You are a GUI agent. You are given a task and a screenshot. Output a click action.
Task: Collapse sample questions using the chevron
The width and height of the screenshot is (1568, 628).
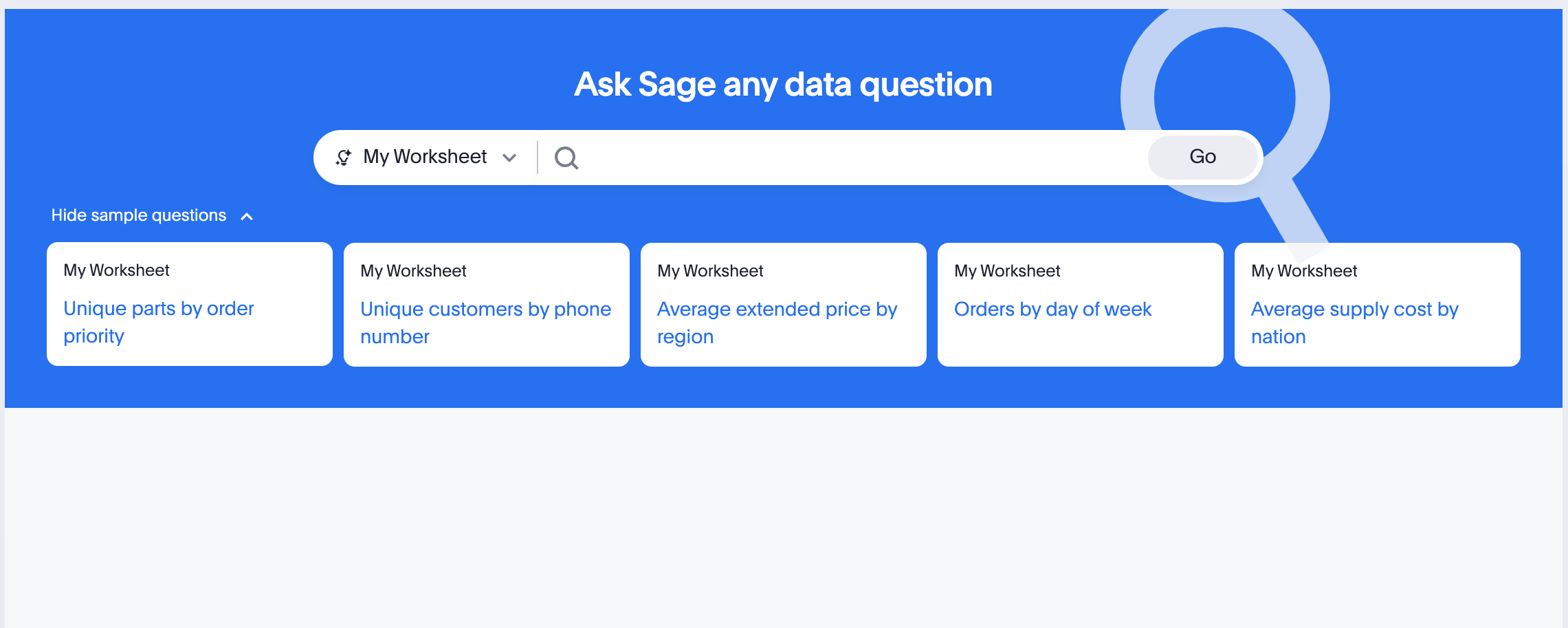(x=247, y=215)
